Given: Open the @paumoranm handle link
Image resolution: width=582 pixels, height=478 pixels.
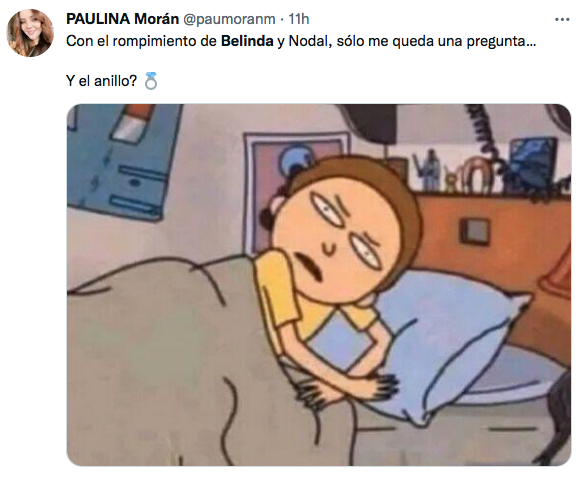Looking at the screenshot, I should pos(229,19).
